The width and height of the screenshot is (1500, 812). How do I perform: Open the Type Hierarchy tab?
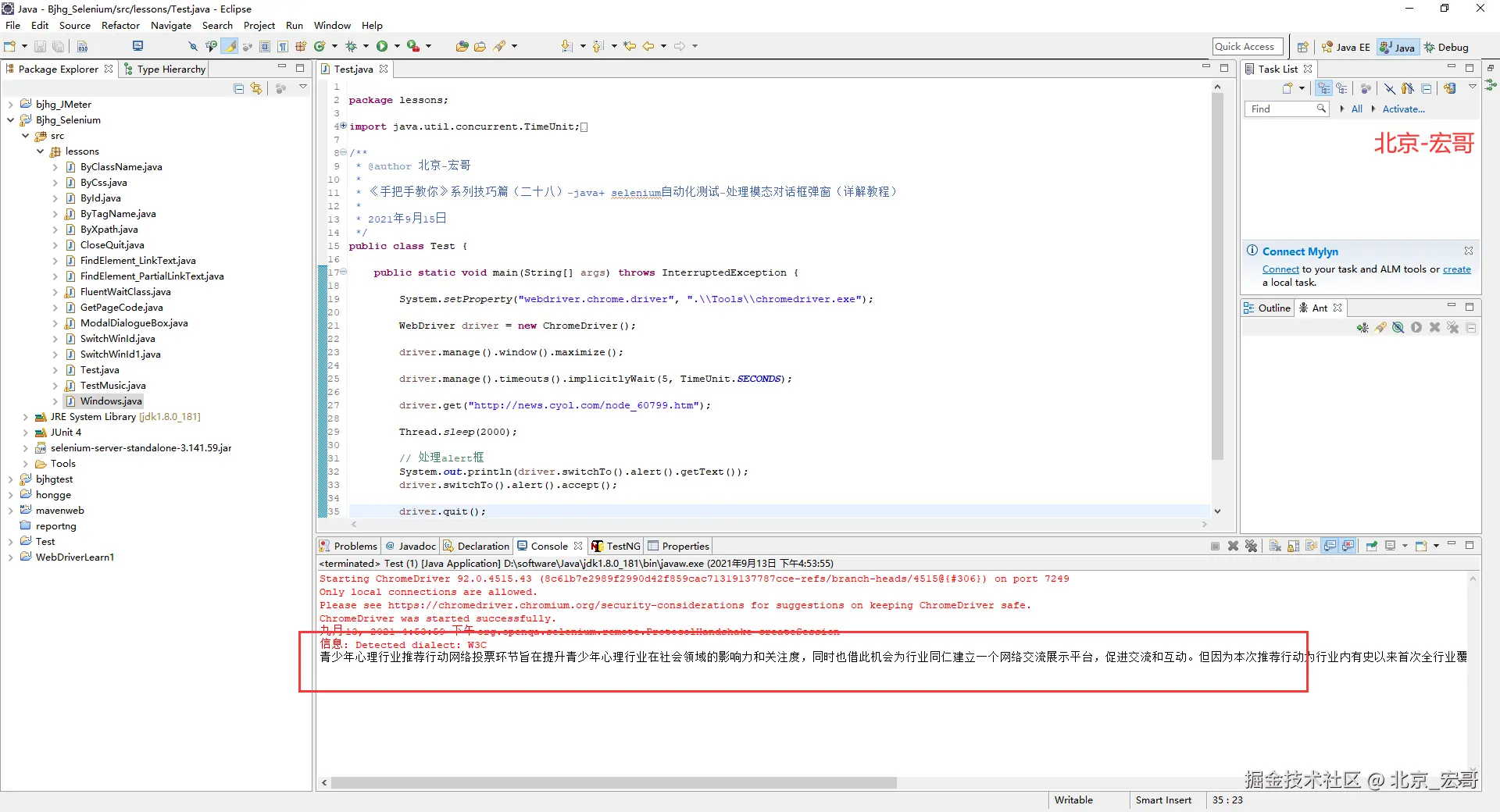pyautogui.click(x=165, y=69)
